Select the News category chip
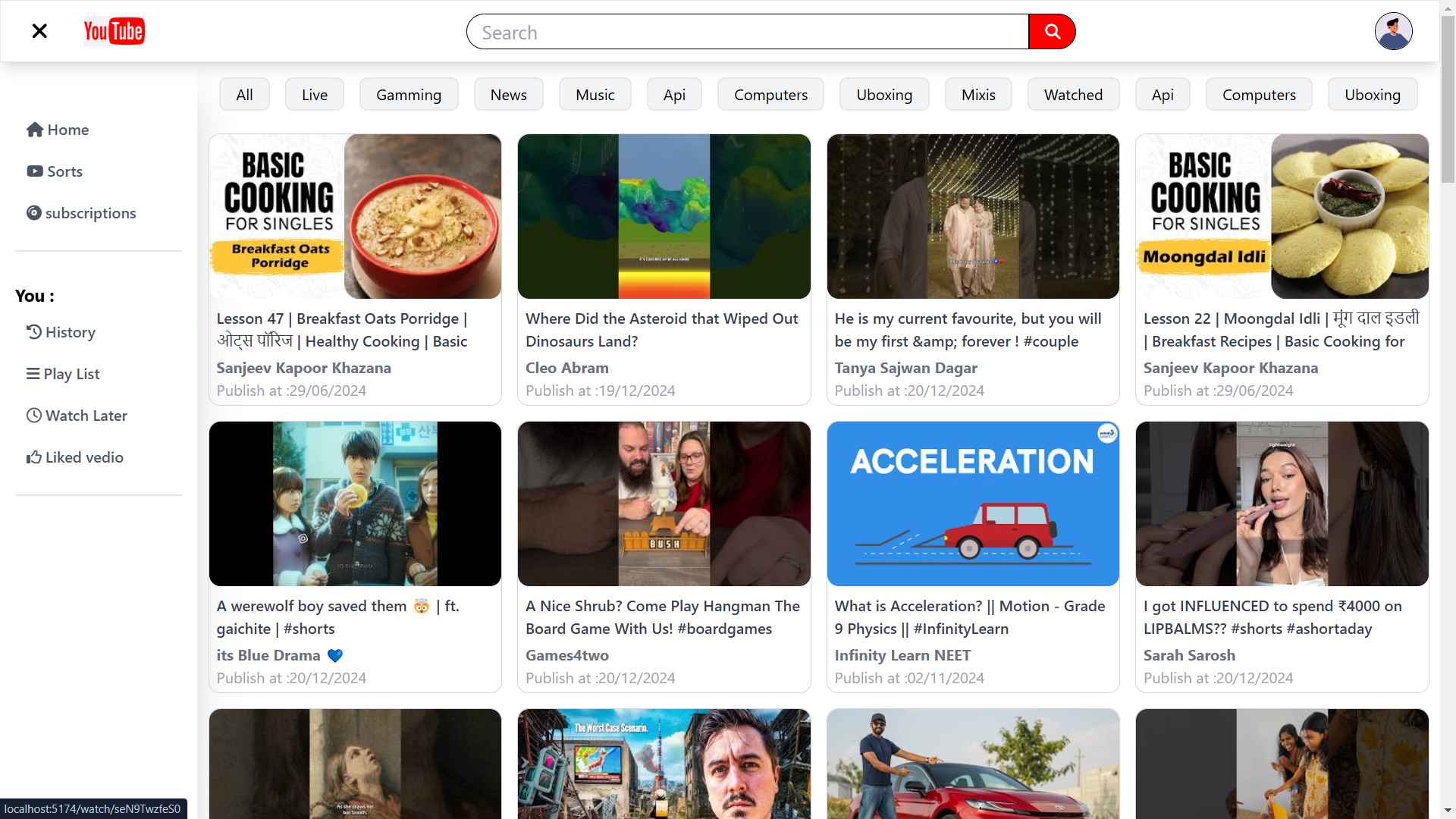Viewport: 1456px width, 819px height. [509, 95]
